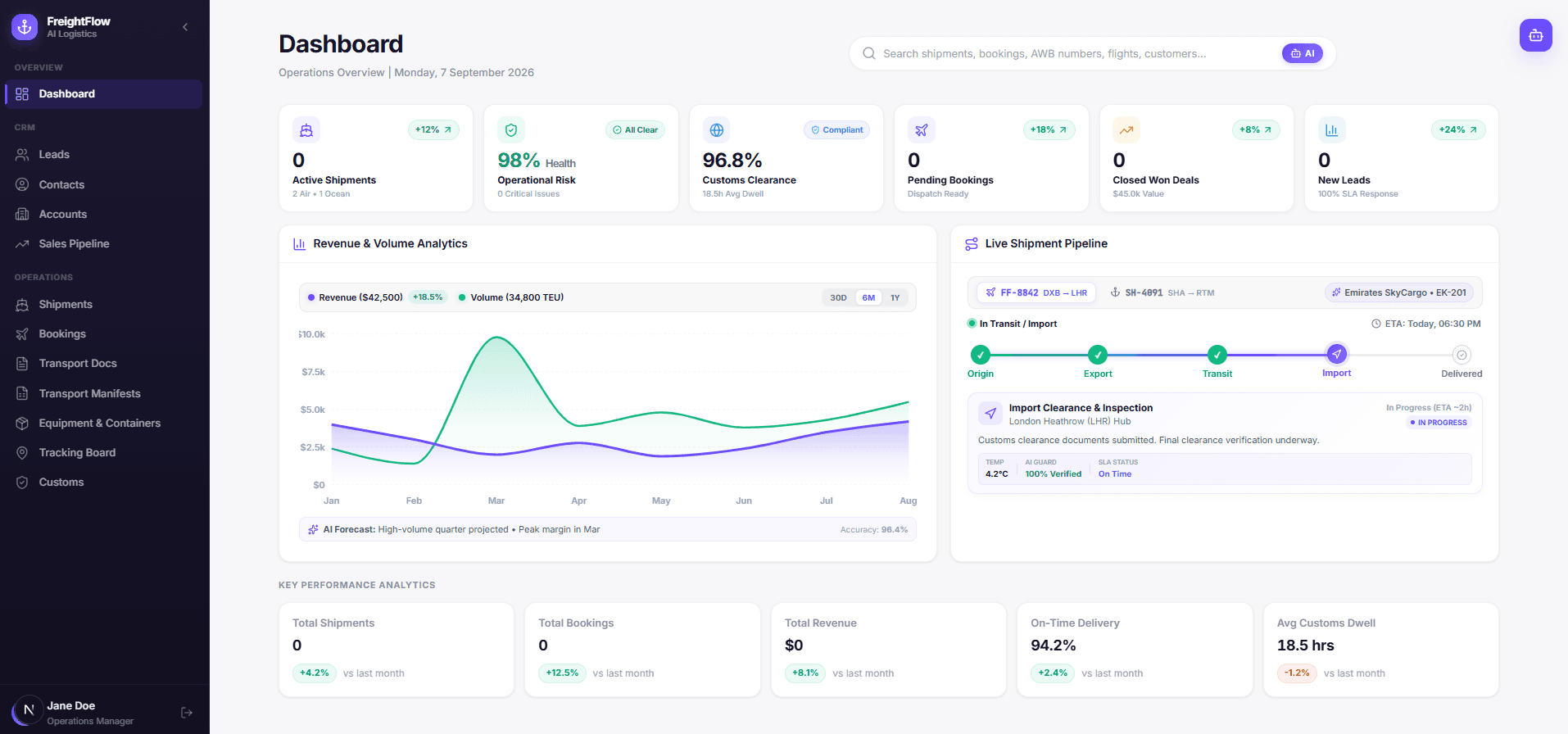Switch to shipment FF-8842 DXB–LHR tab

[x=1036, y=292]
